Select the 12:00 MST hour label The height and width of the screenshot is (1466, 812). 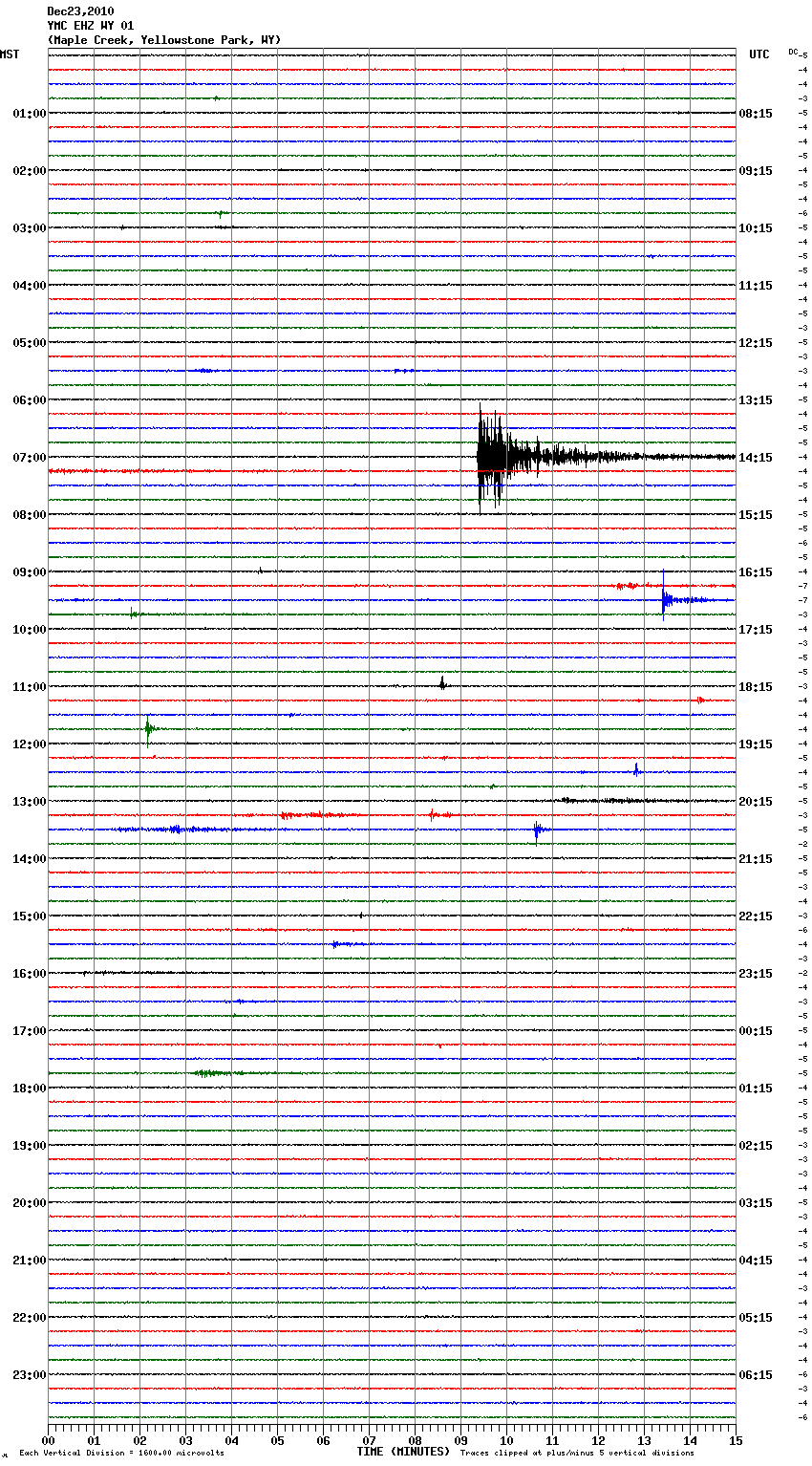click(x=29, y=744)
